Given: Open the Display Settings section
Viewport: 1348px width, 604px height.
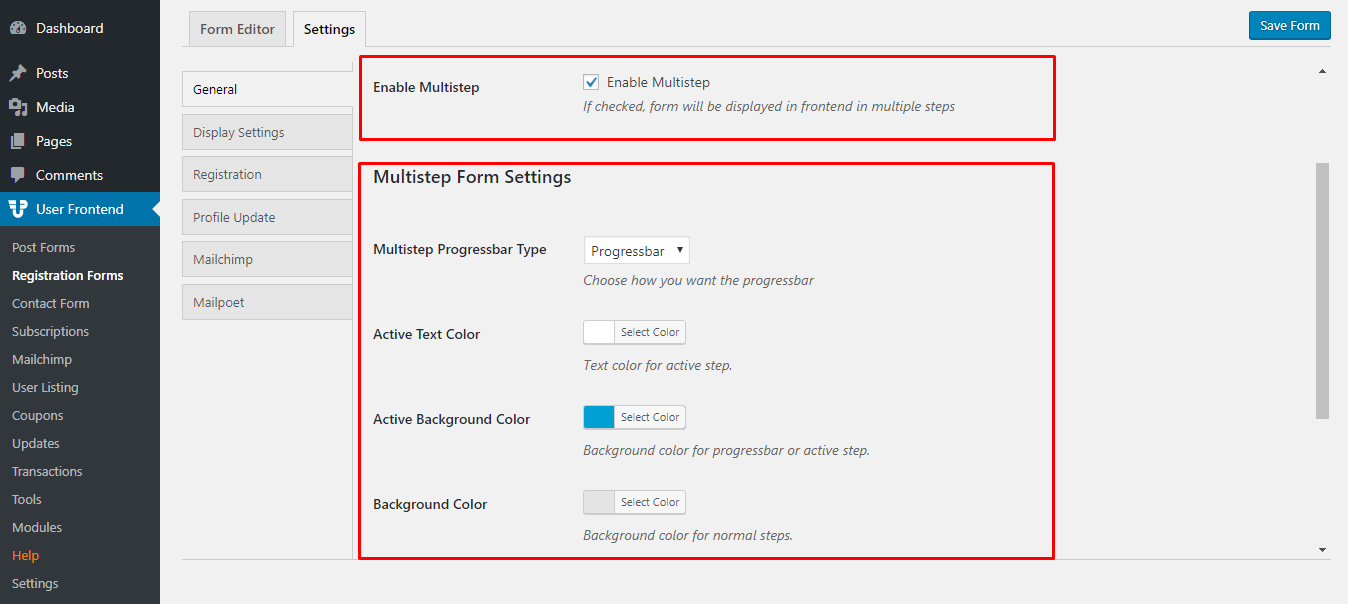Looking at the screenshot, I should 267,132.
